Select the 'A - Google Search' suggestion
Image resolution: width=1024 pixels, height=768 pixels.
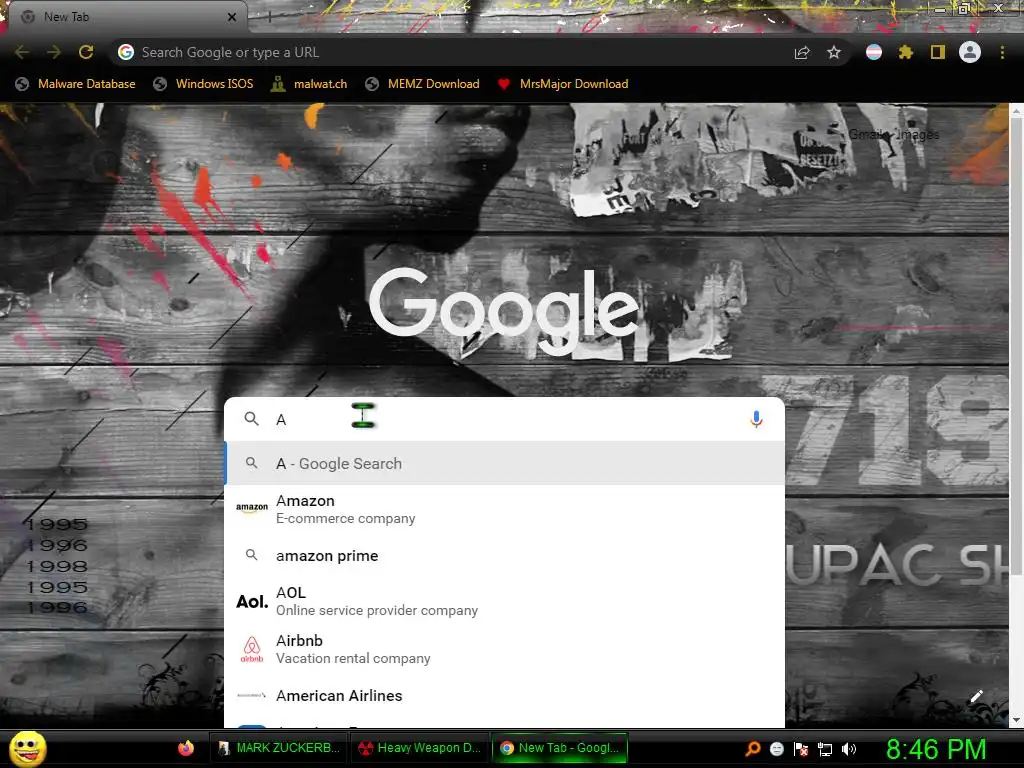[504, 463]
